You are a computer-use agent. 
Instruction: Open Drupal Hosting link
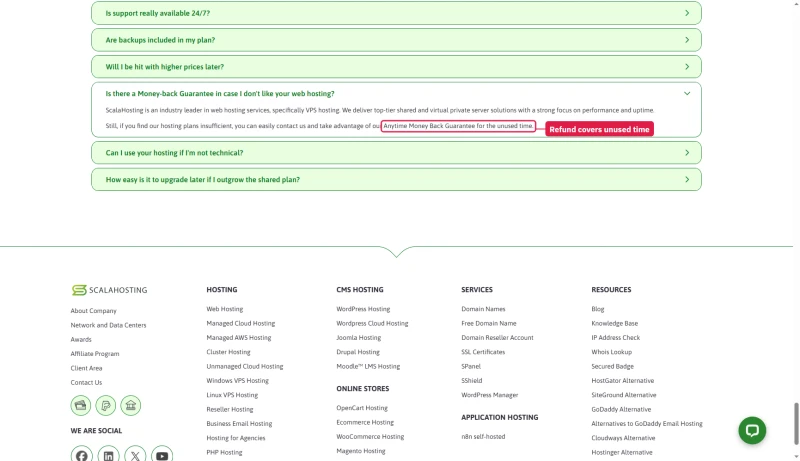[358, 352]
